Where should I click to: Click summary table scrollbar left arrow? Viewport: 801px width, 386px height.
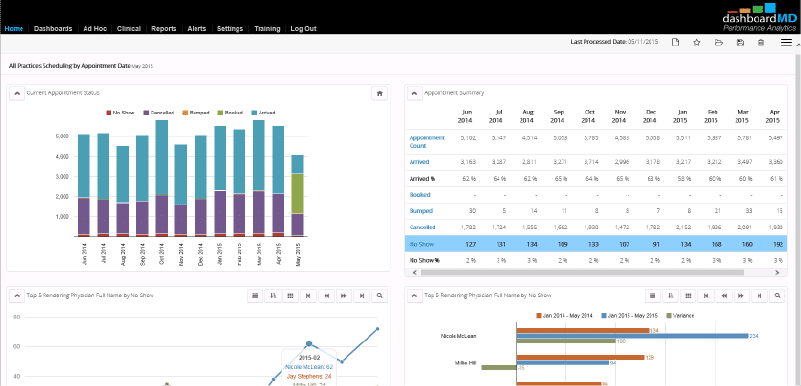pos(414,273)
